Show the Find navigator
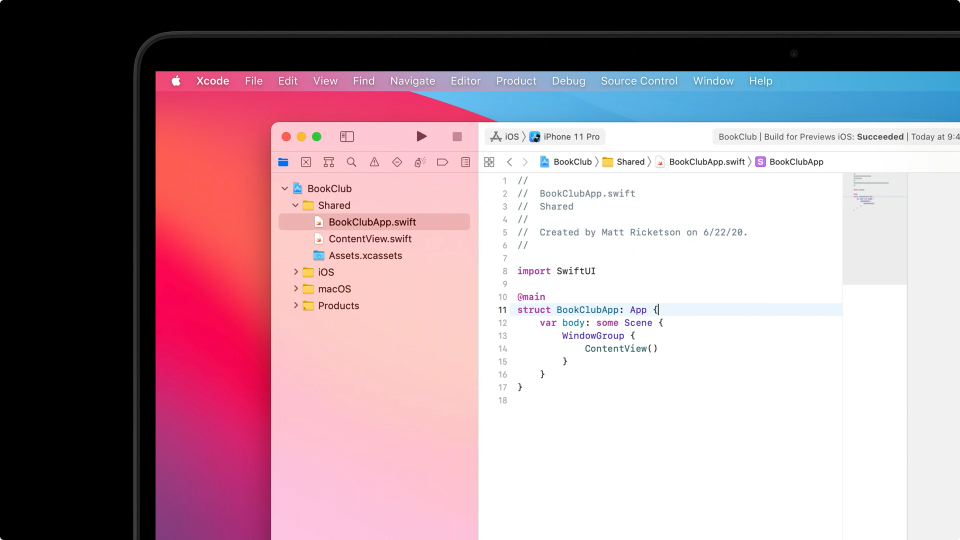This screenshot has height=540, width=960. tap(351, 162)
